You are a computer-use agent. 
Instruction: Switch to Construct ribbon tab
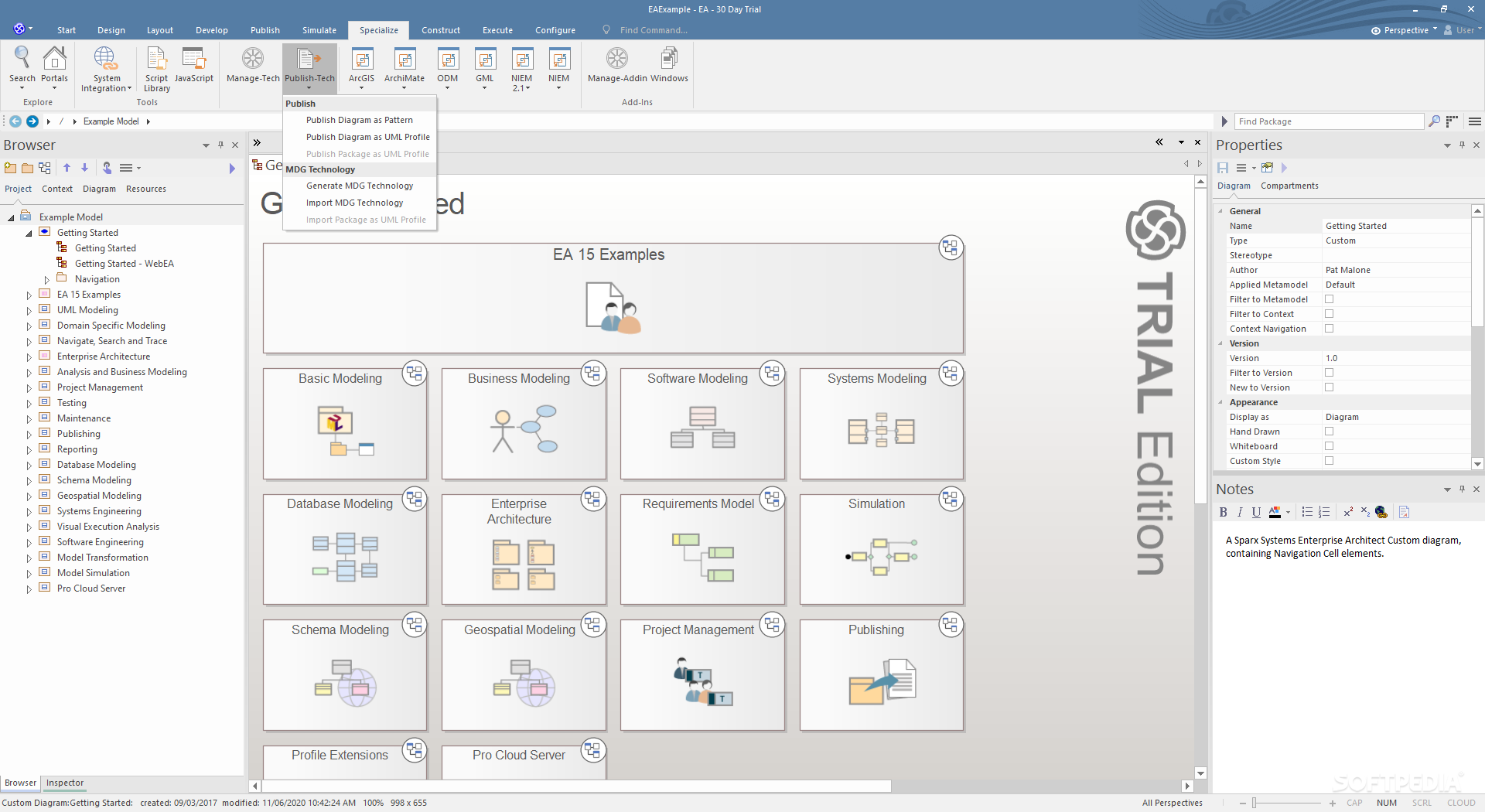441,30
